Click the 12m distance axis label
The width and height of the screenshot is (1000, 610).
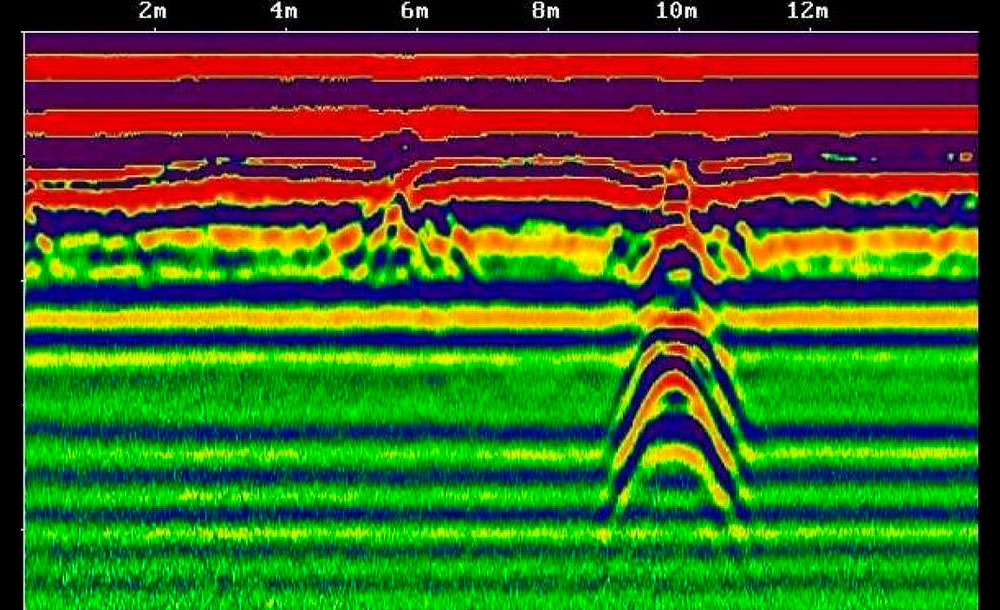coord(808,12)
